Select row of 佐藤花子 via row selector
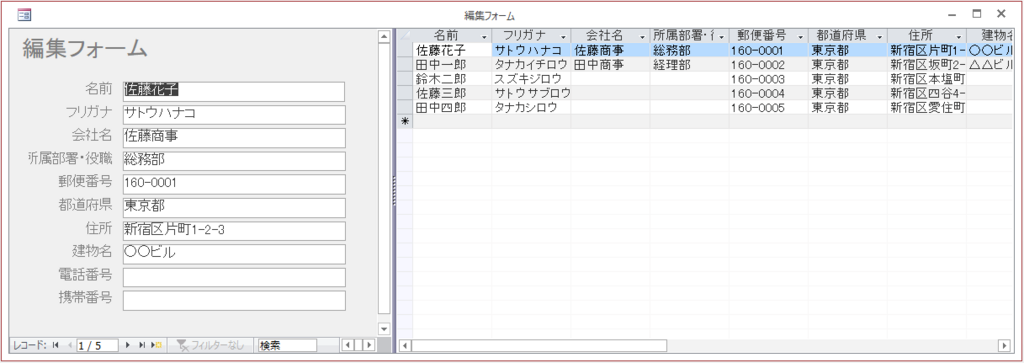 tap(405, 50)
